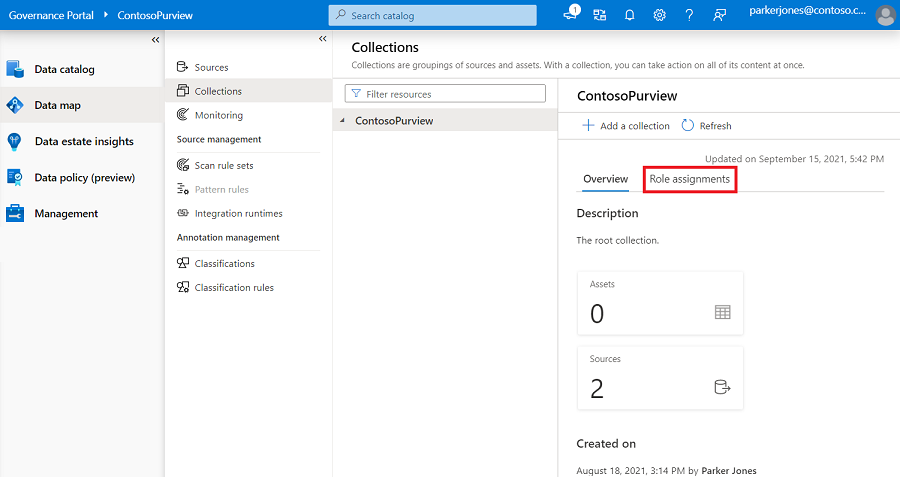Open the feedback person icon

pyautogui.click(x=719, y=16)
